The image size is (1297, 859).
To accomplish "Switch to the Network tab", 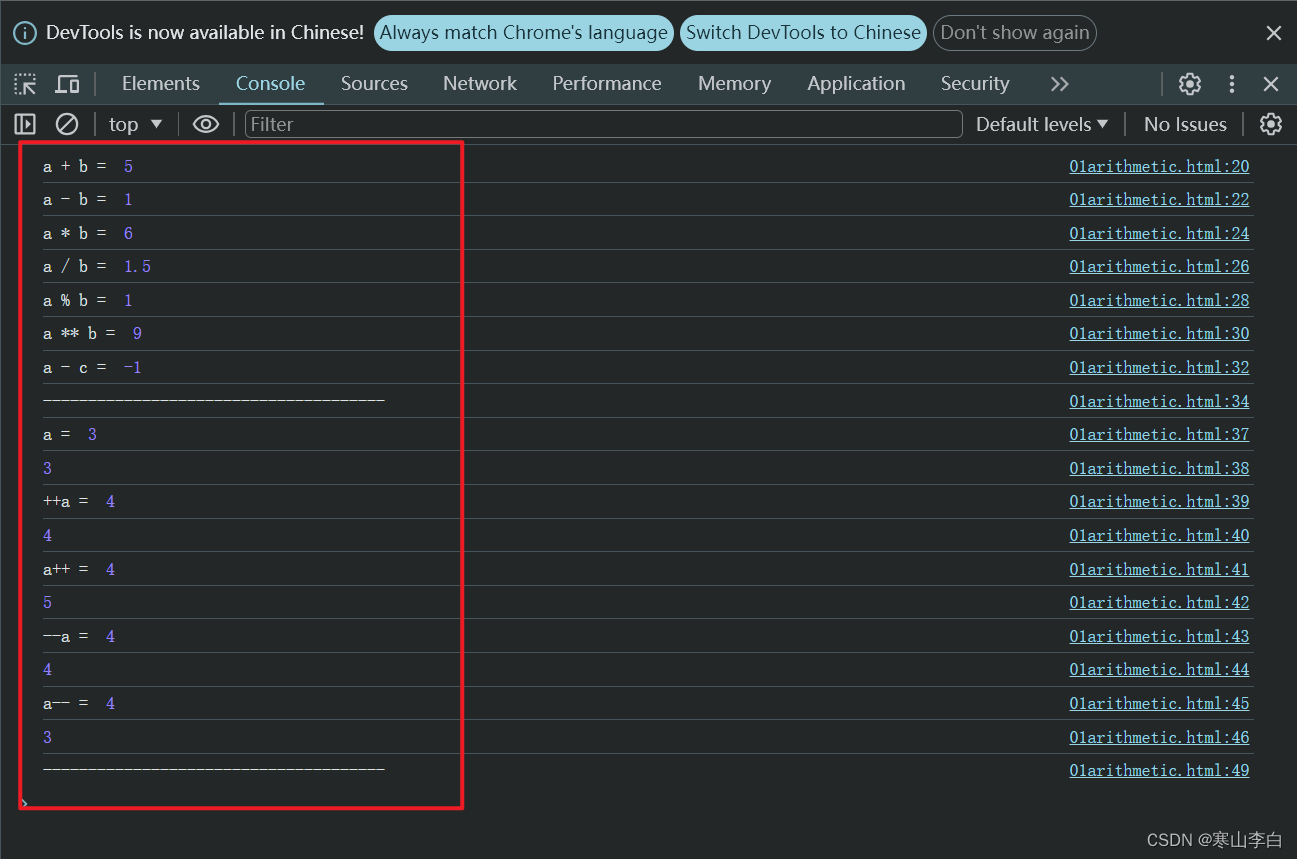I will (480, 84).
